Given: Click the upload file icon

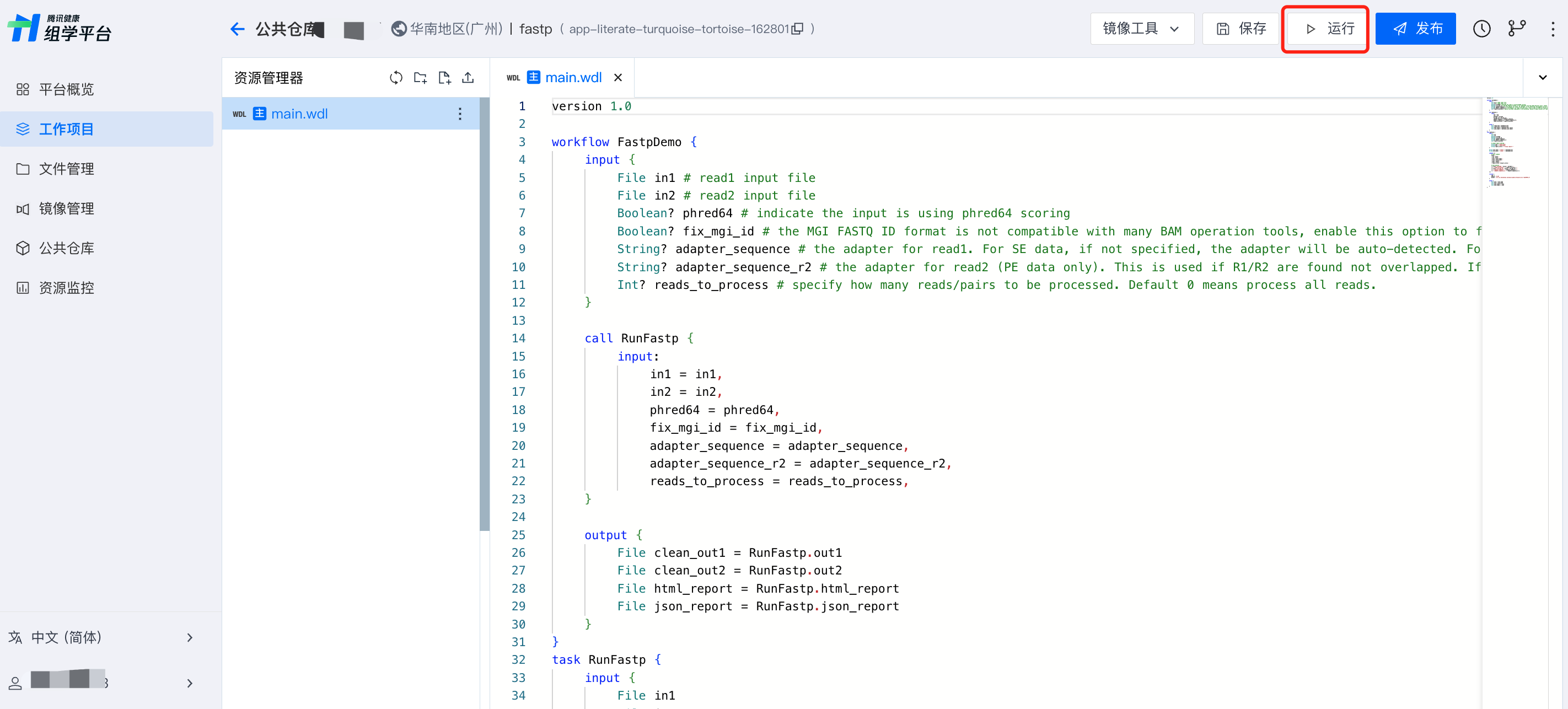Looking at the screenshot, I should tap(468, 77).
